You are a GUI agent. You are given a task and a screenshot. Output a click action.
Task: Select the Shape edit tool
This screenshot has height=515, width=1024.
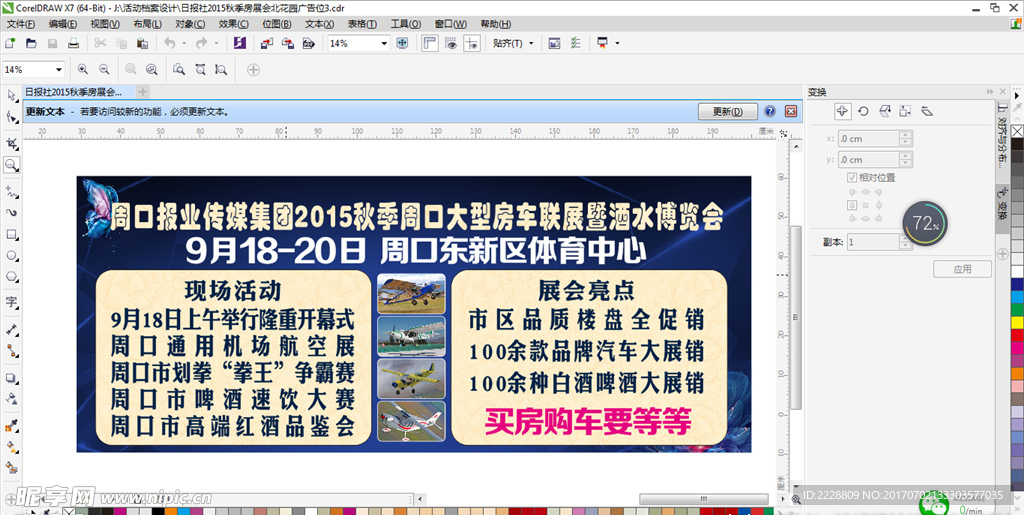coord(11,117)
